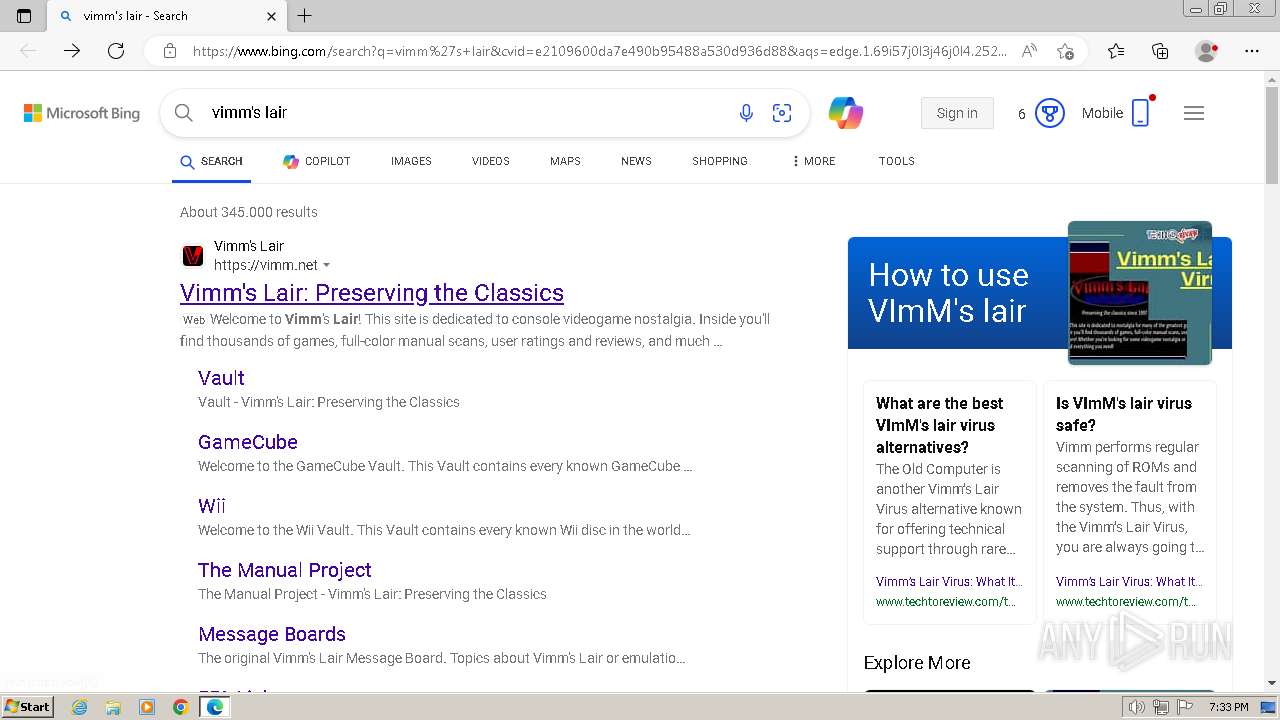Open the Message Boards sublink
Image resolution: width=1280 pixels, height=720 pixels.
[272, 634]
